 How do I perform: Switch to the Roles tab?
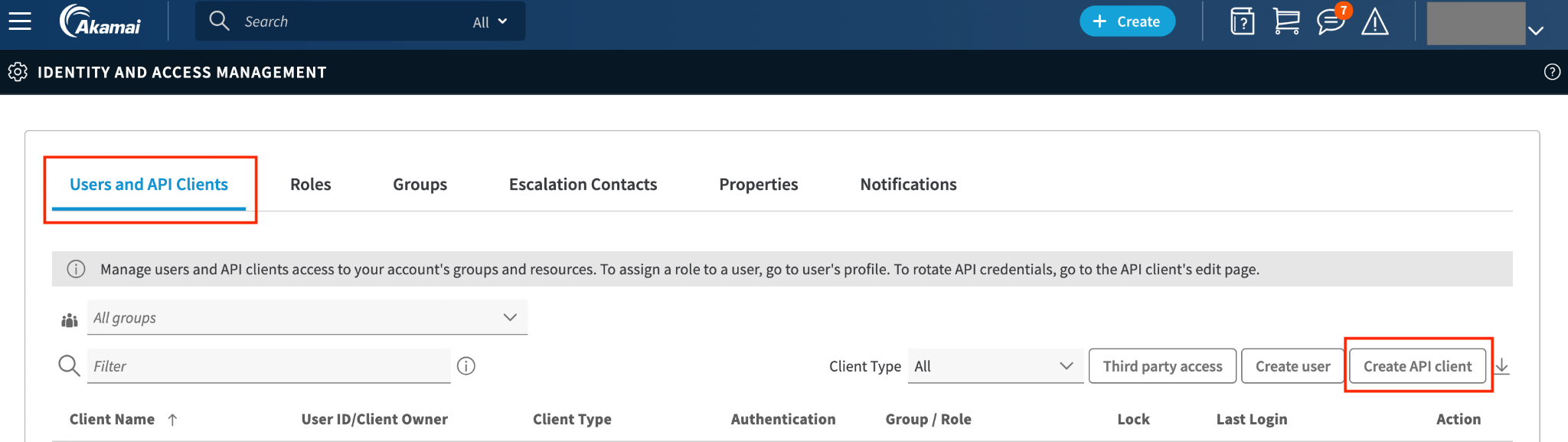point(311,185)
